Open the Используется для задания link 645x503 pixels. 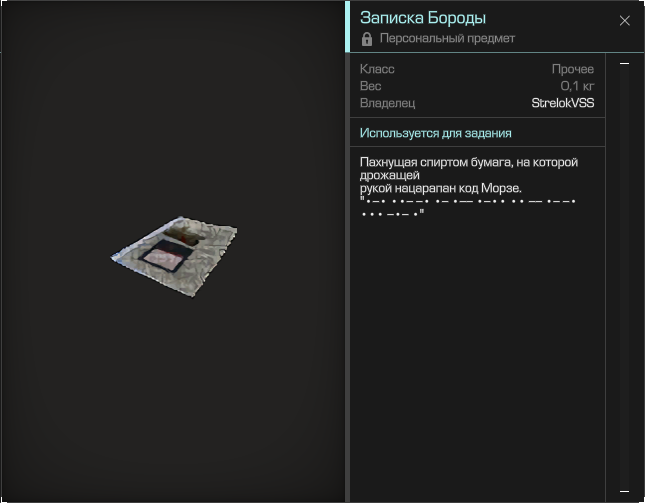436,133
